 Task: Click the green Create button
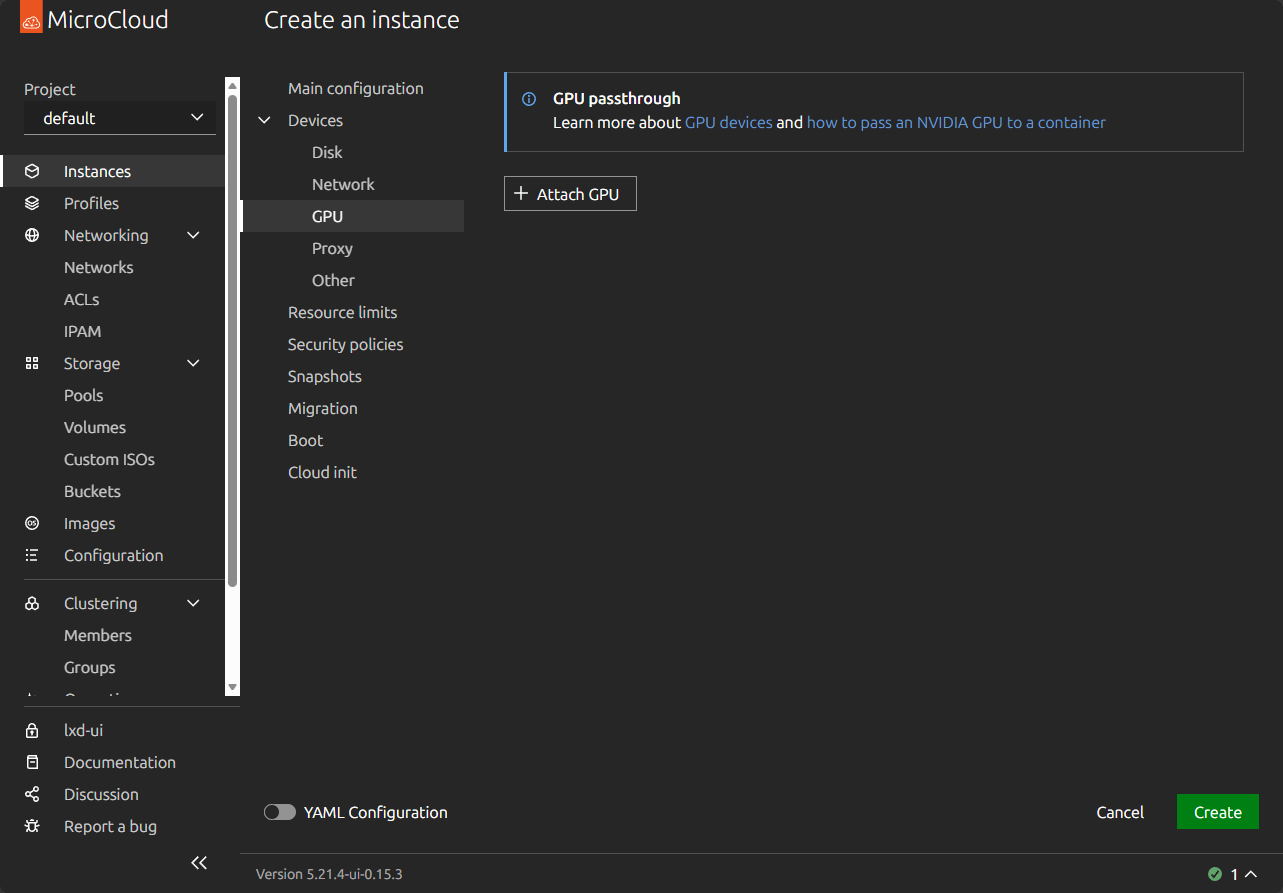tap(1217, 812)
